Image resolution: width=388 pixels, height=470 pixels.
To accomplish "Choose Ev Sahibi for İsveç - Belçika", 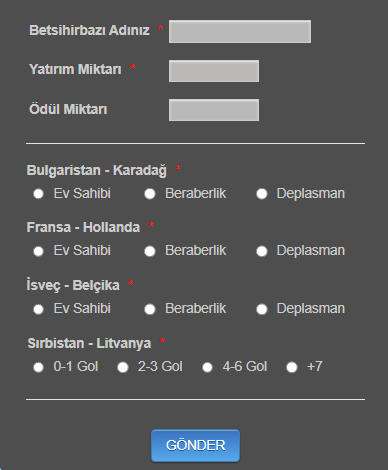I will [x=38, y=309].
